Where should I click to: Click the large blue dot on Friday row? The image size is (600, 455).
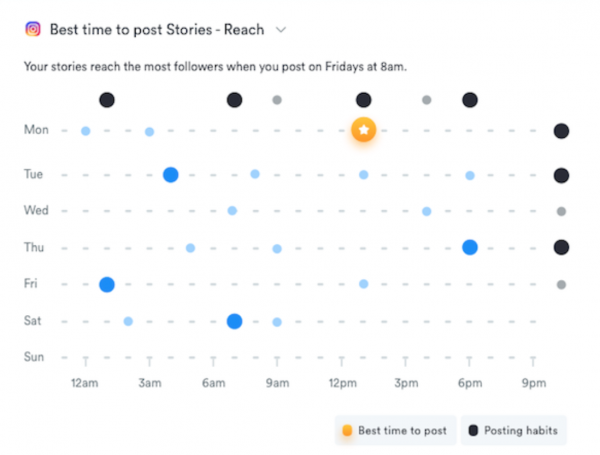click(107, 284)
